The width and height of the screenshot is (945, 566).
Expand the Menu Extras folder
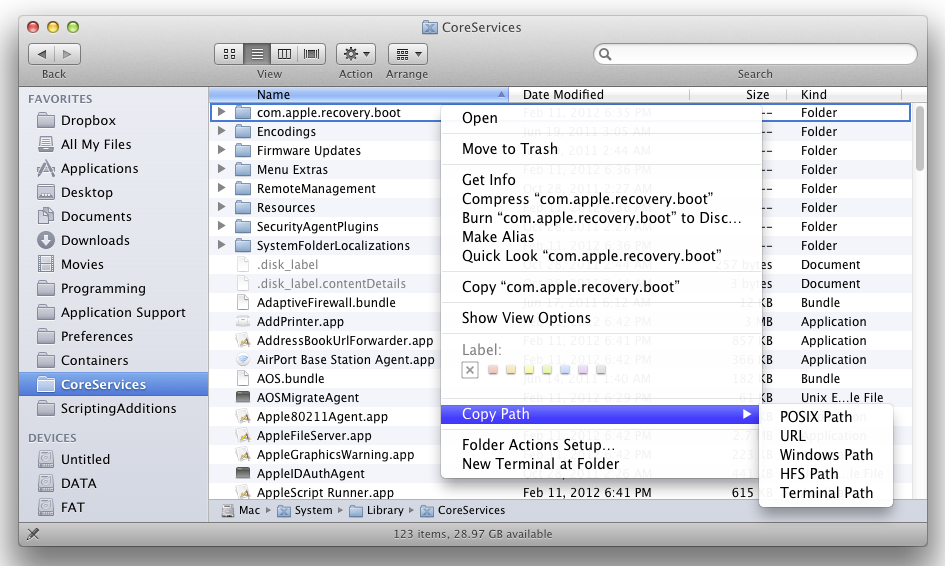pyautogui.click(x=221, y=169)
